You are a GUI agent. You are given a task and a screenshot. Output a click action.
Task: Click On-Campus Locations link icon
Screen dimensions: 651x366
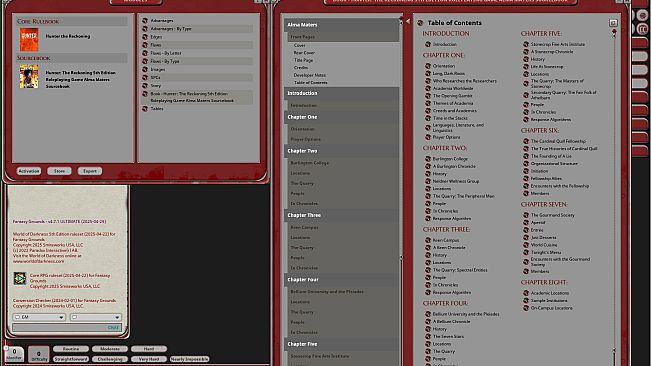526,308
